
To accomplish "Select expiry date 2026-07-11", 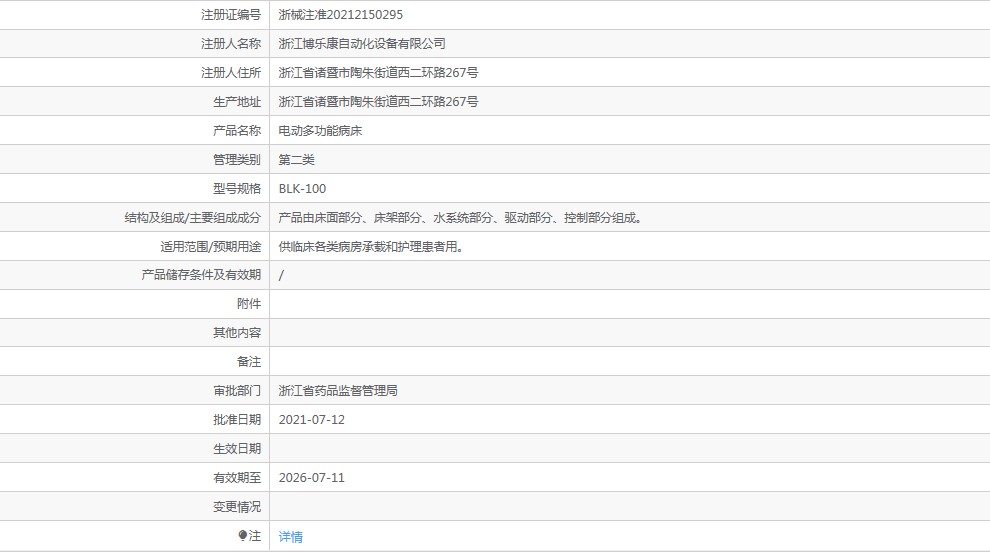I will tap(311, 478).
